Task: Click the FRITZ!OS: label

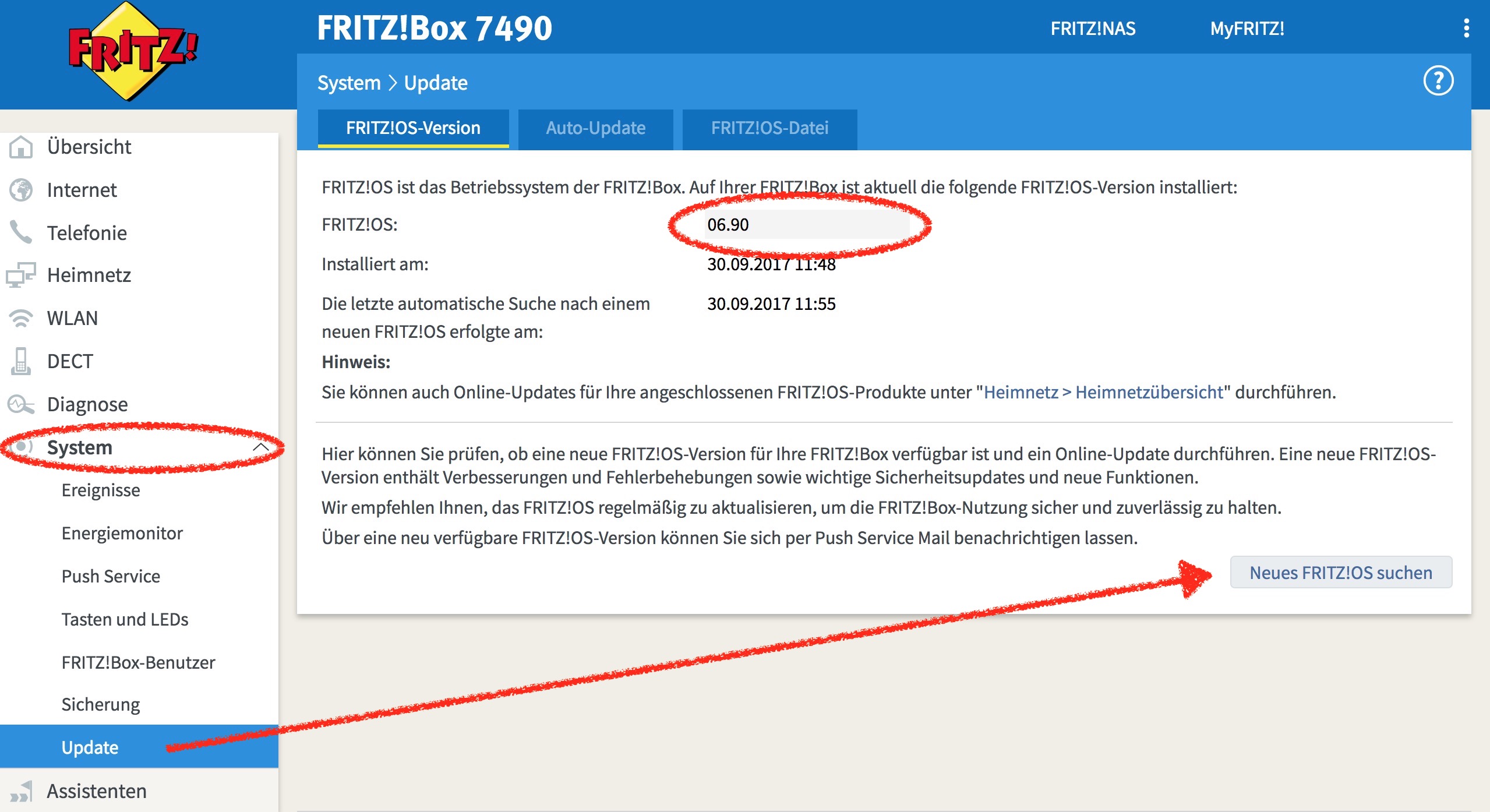Action: [359, 224]
